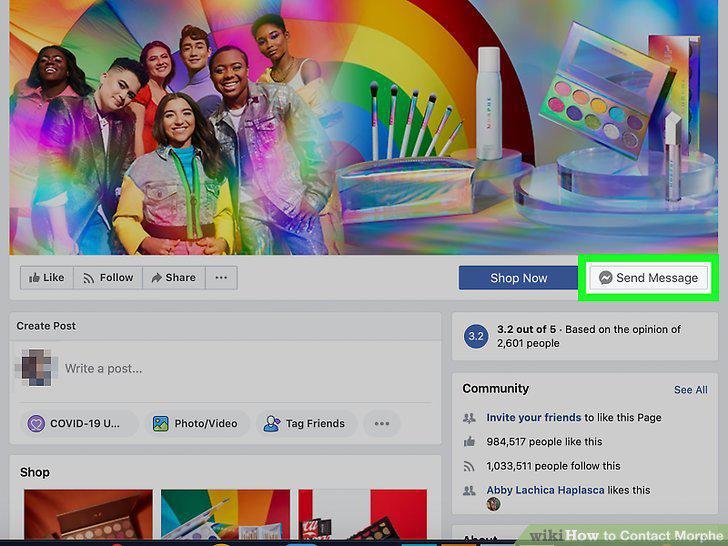Click 1,033,511 people follow this
The width and height of the screenshot is (728, 546).
point(553,466)
